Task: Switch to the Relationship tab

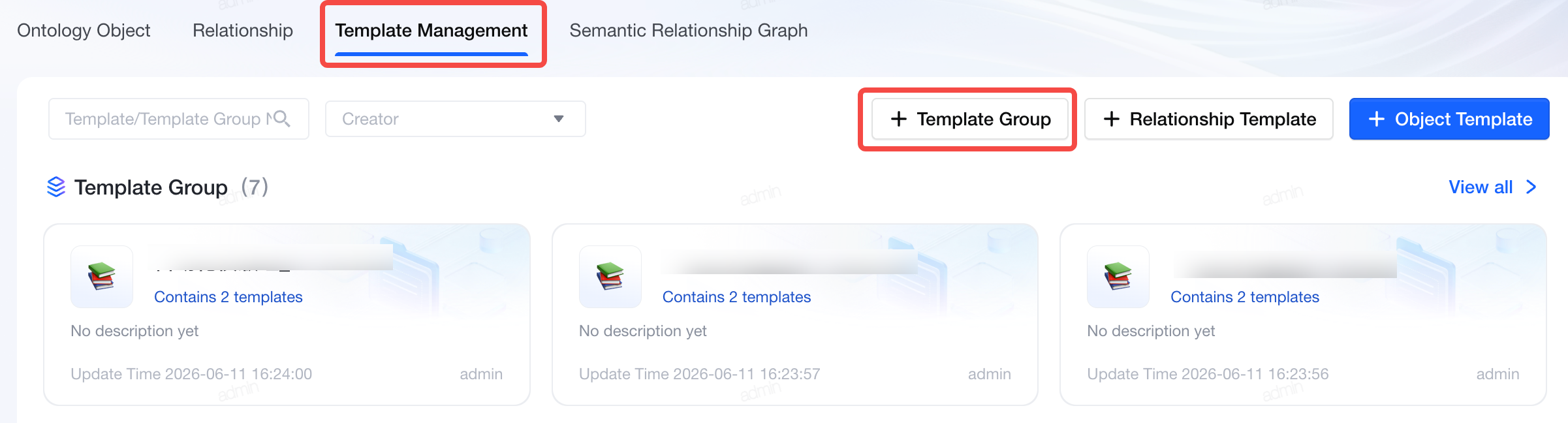Action: click(243, 31)
